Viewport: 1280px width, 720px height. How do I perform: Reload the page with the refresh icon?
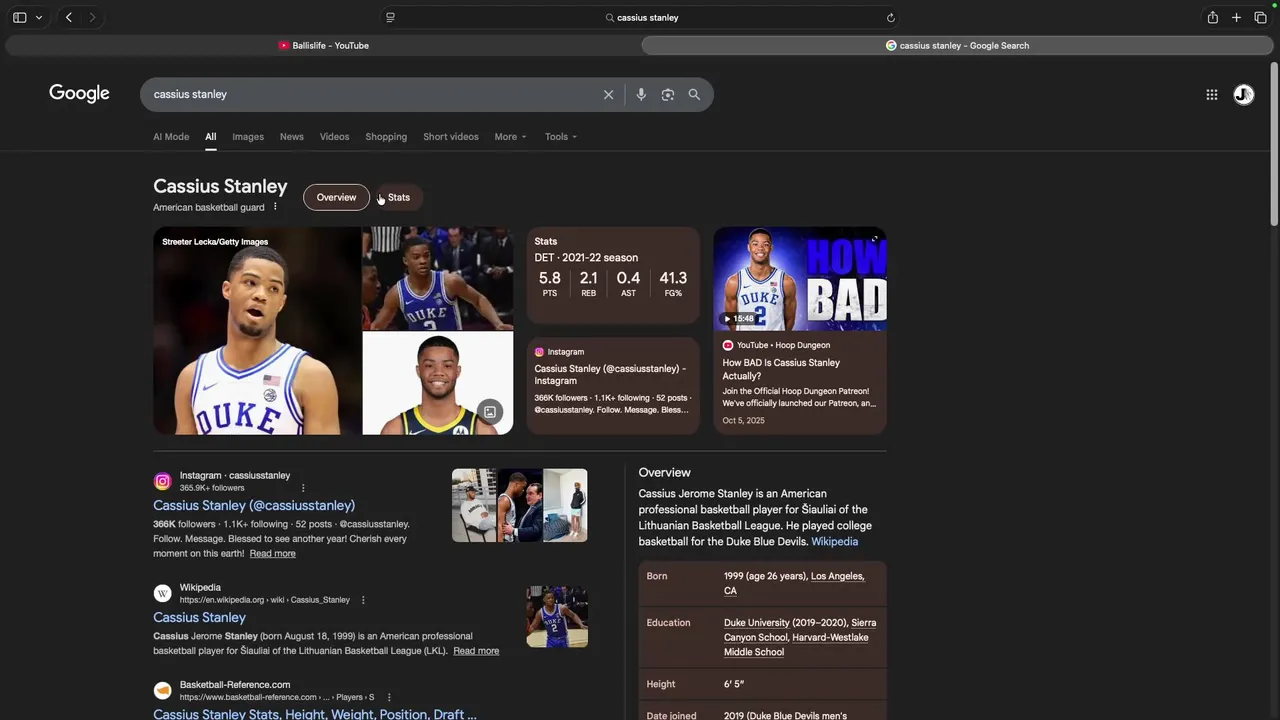(x=890, y=17)
